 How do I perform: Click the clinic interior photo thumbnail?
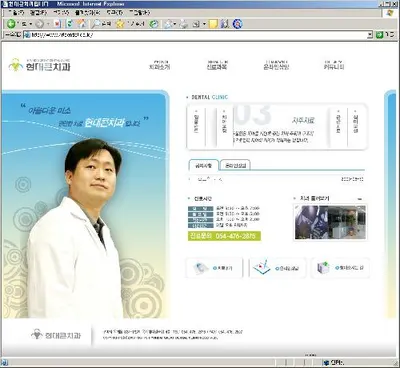pos(330,222)
